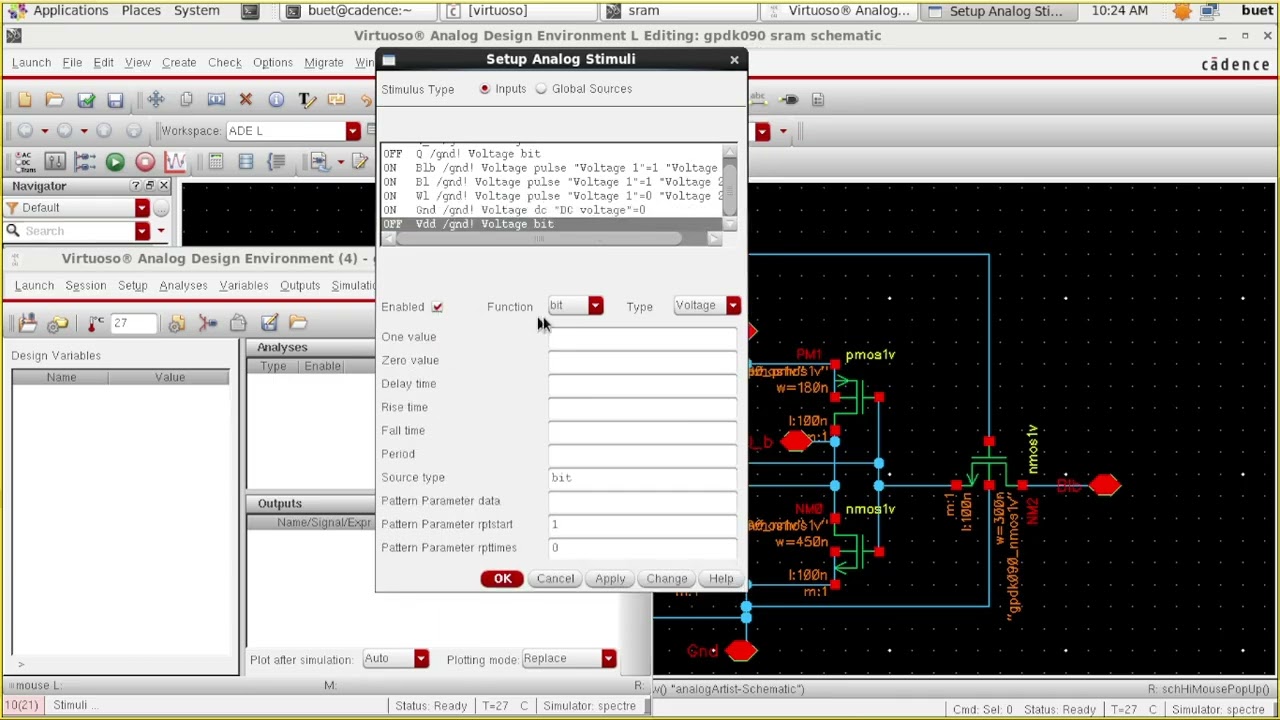Image resolution: width=1280 pixels, height=720 pixels.
Task: Click the variables slider settings icon
Action: (55, 162)
